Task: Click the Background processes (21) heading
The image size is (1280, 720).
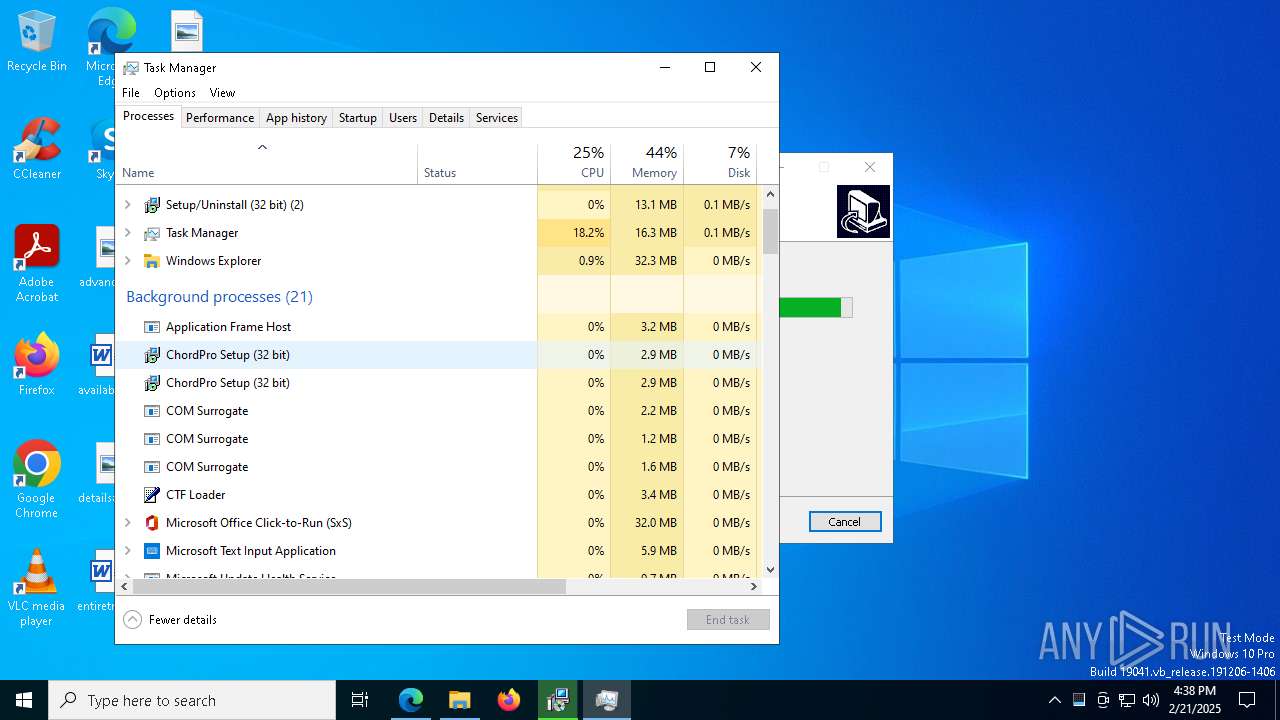Action: tap(219, 297)
